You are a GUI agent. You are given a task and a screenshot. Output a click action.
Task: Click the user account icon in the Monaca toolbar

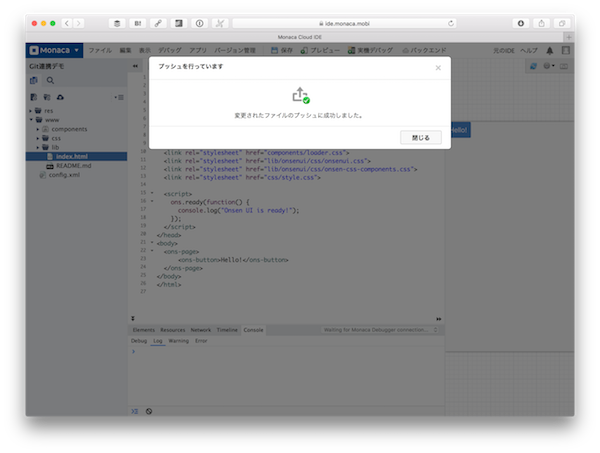coord(566,51)
